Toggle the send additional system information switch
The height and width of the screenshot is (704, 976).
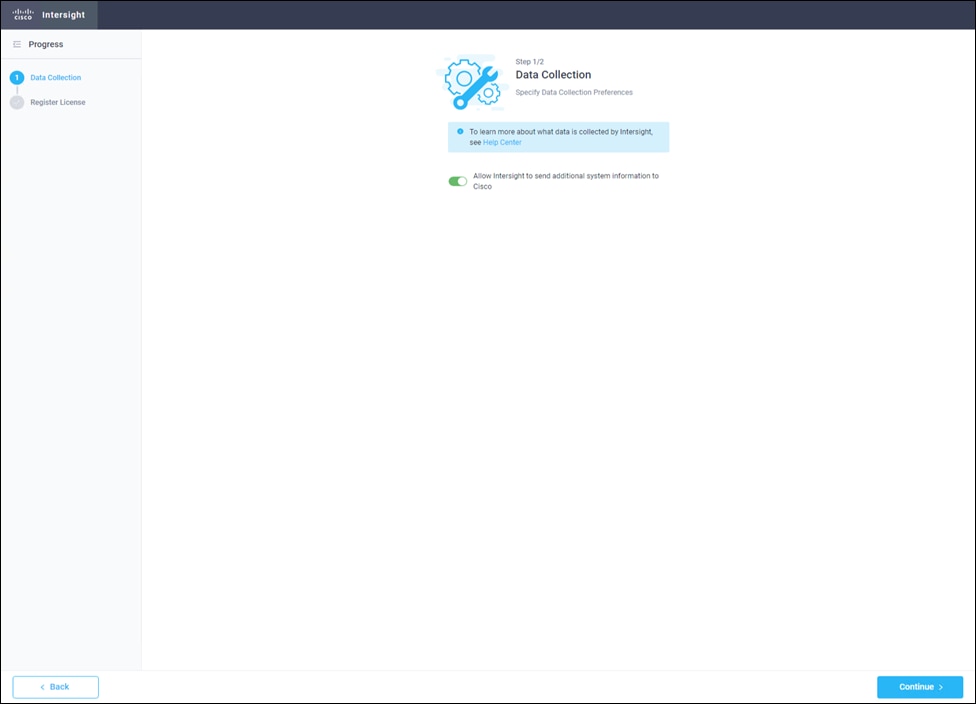(458, 181)
